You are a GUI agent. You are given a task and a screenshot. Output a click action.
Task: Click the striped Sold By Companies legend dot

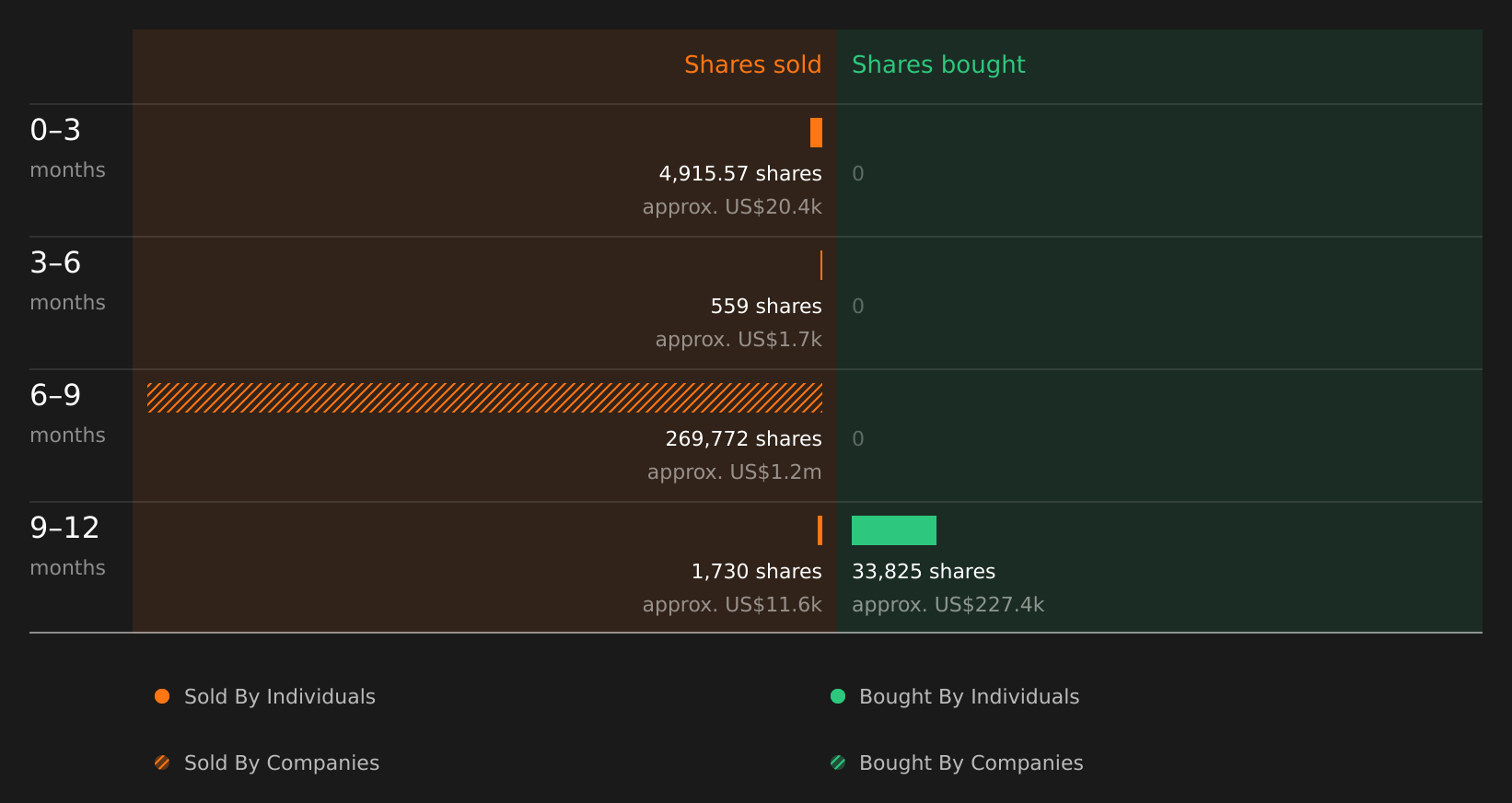162,762
